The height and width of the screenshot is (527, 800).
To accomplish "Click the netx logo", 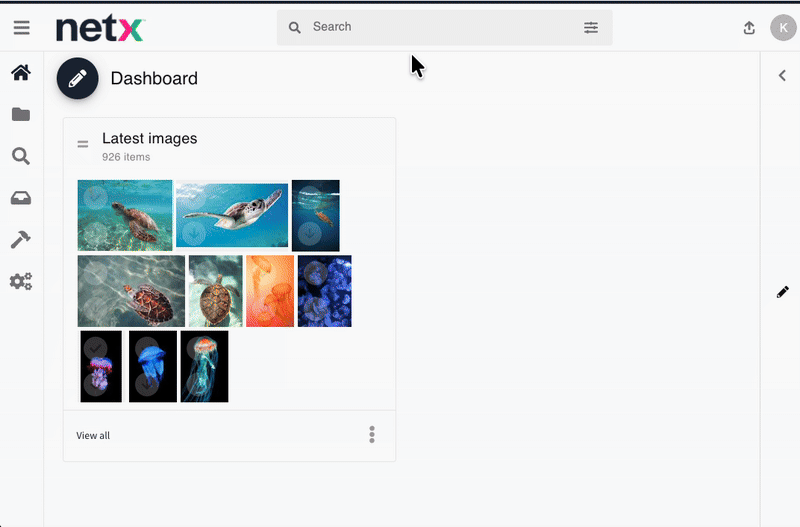I will point(100,29).
